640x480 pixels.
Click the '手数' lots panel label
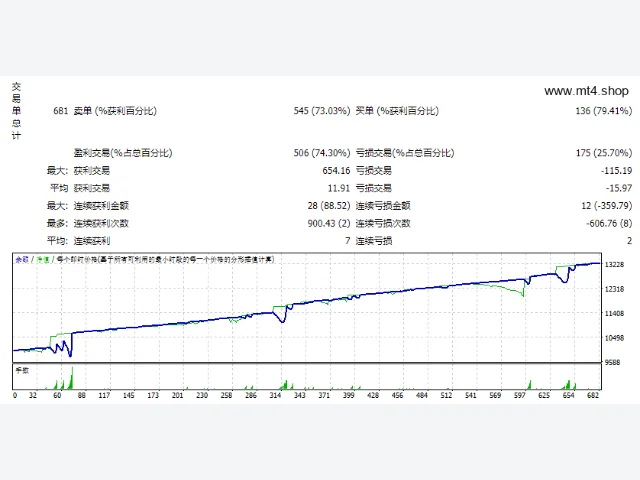click(22, 370)
